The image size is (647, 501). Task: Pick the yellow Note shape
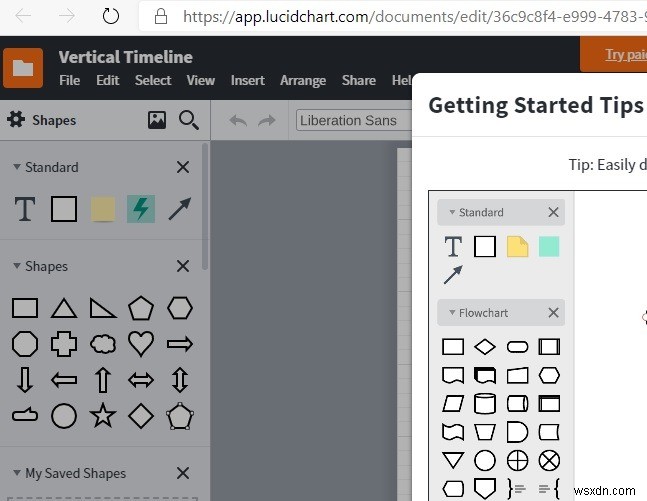tap(103, 209)
